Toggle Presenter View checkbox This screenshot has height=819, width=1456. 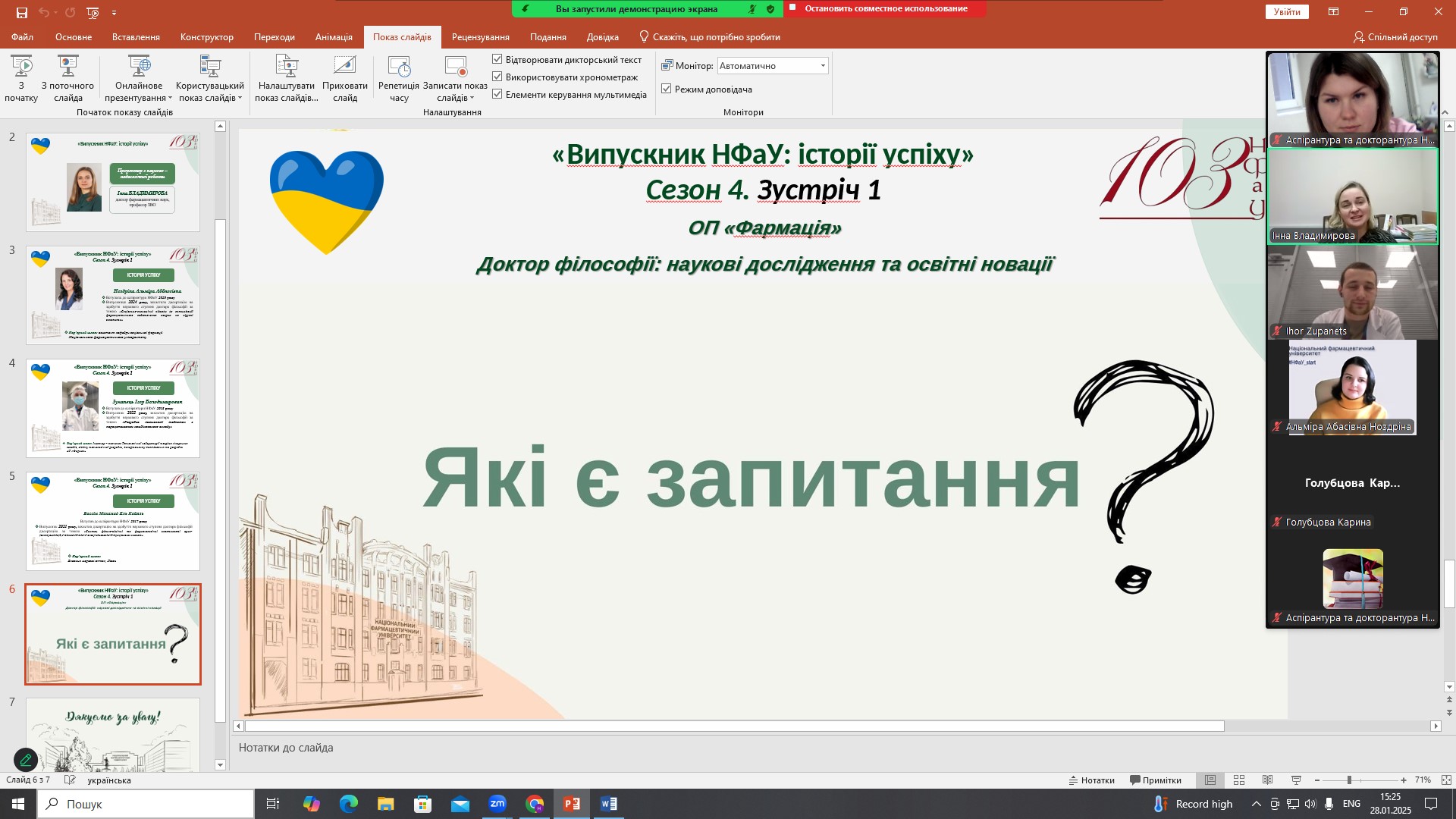[667, 89]
